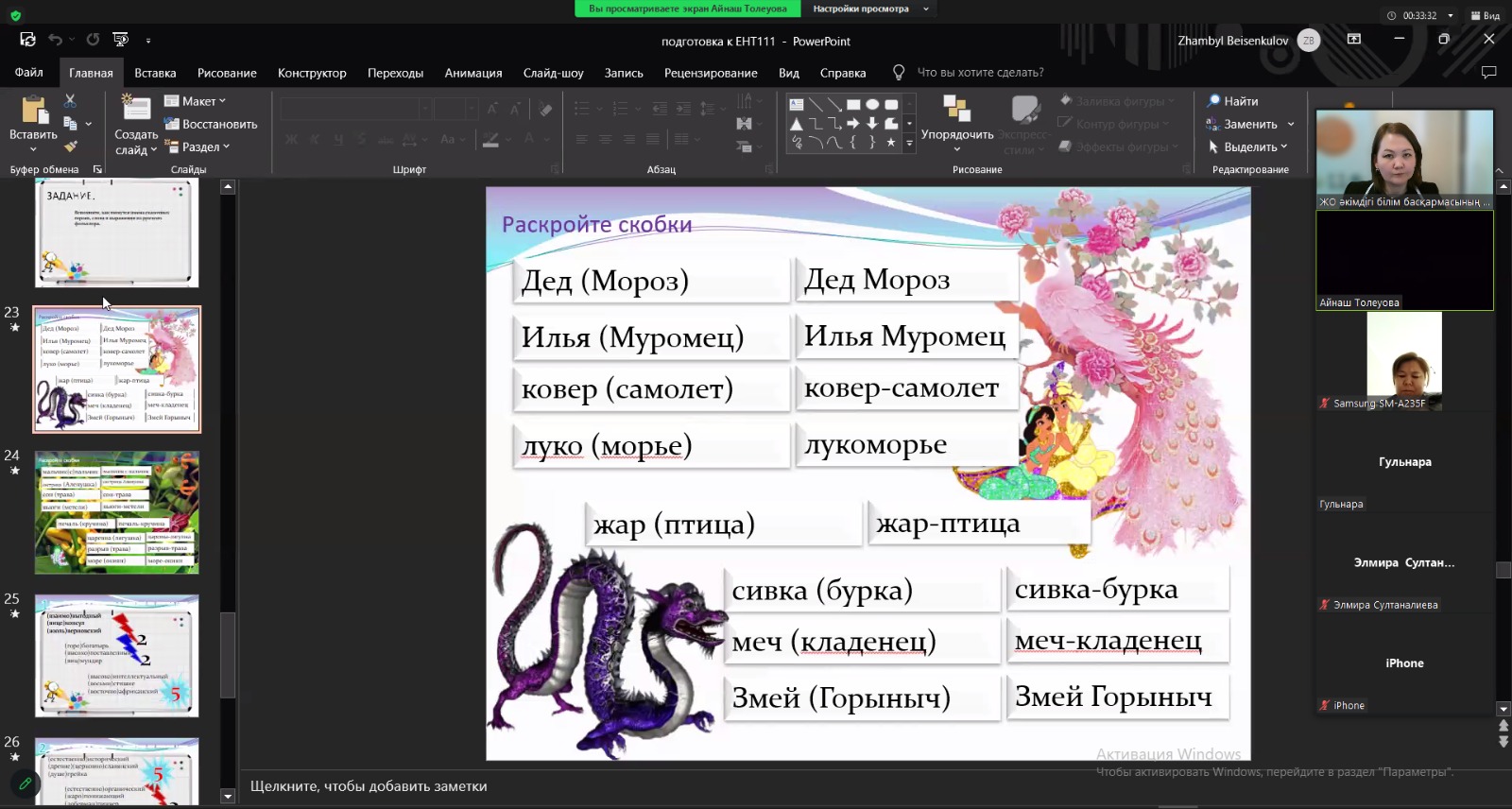The image size is (1512, 809).
Task: Click the Змей Горыныч answer text box
Action: (x=1118, y=697)
